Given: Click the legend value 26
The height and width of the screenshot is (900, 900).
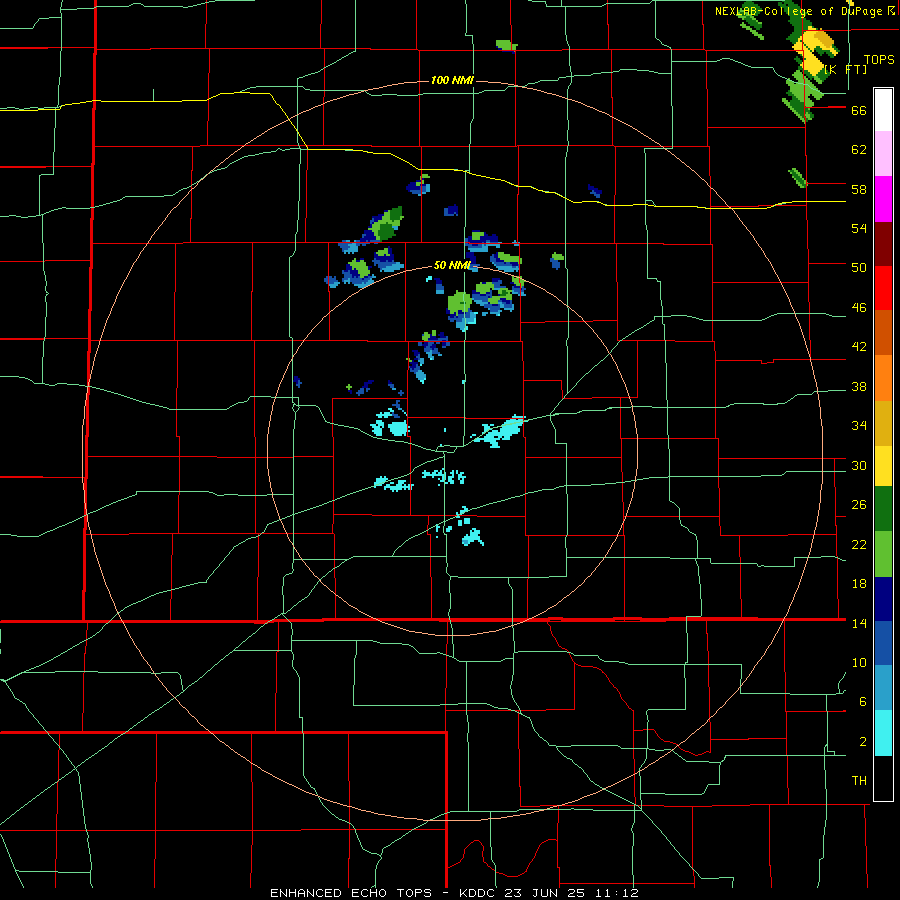Looking at the screenshot, I should pos(859,505).
